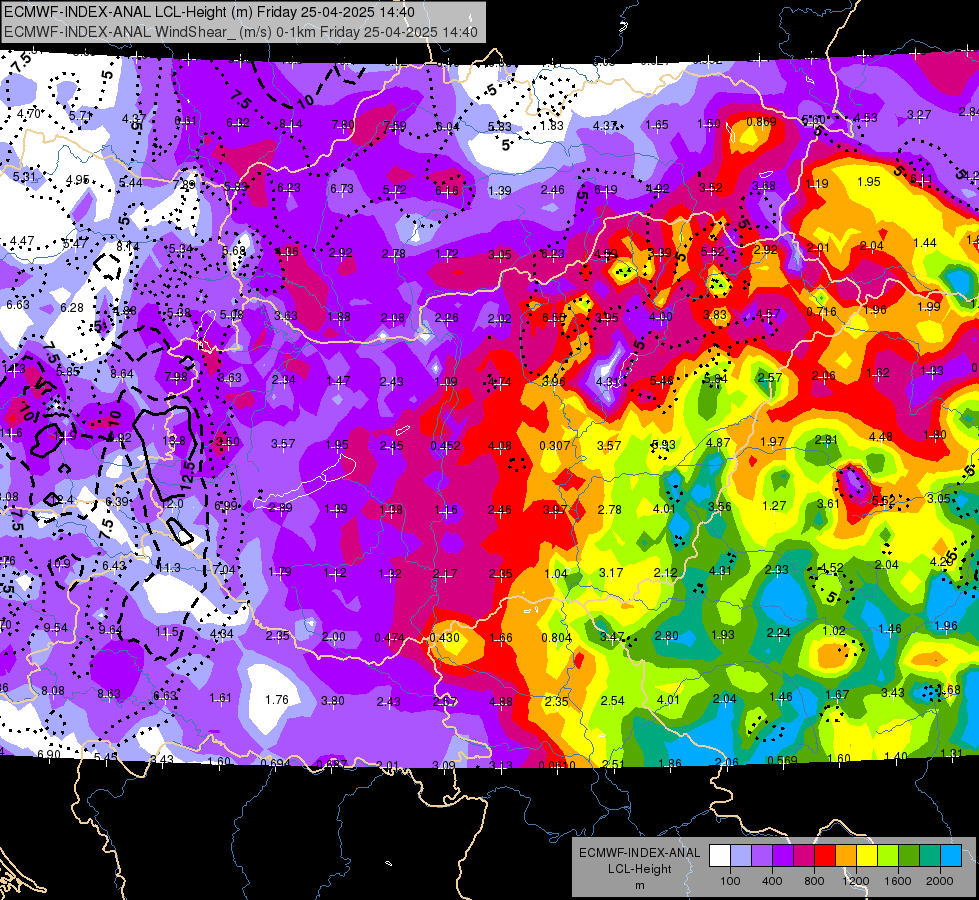Choose the light blue legend swatch
This screenshot has height=900, width=979.
[x=951, y=855]
